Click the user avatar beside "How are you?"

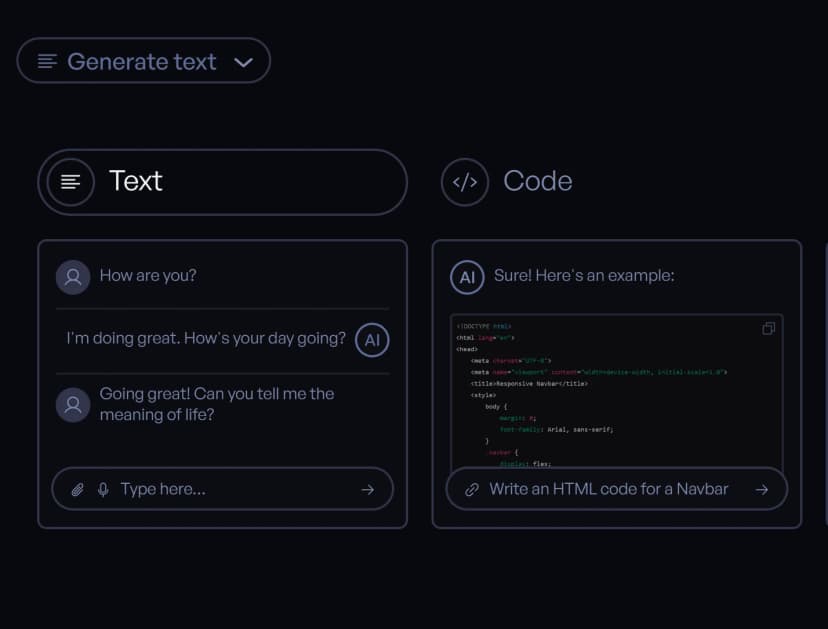(x=73, y=277)
